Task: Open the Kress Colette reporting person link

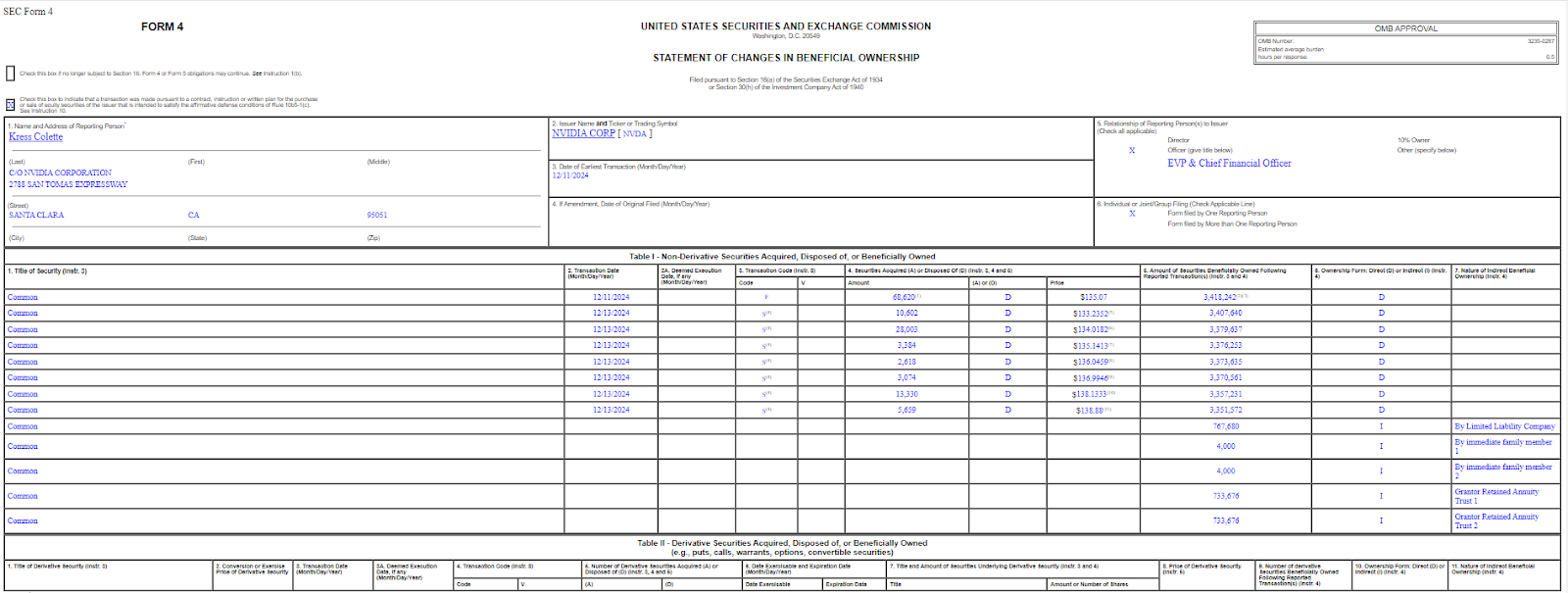Action: (35, 137)
